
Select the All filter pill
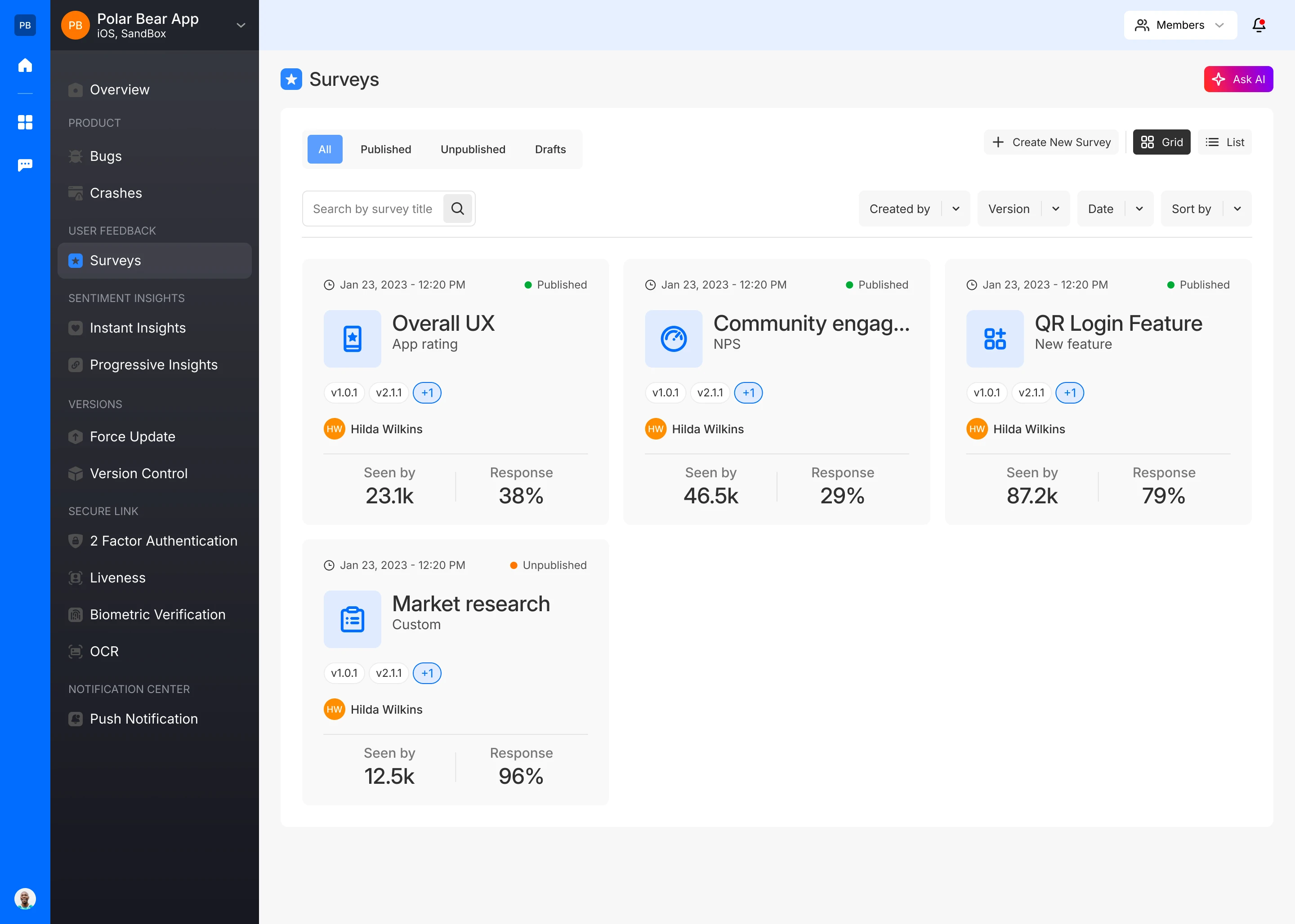click(x=325, y=149)
